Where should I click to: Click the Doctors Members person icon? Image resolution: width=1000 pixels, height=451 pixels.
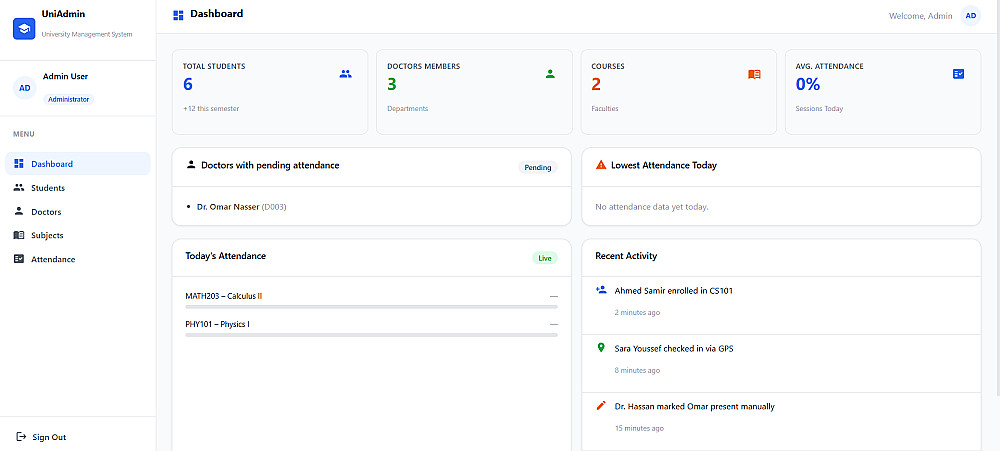[x=550, y=74]
